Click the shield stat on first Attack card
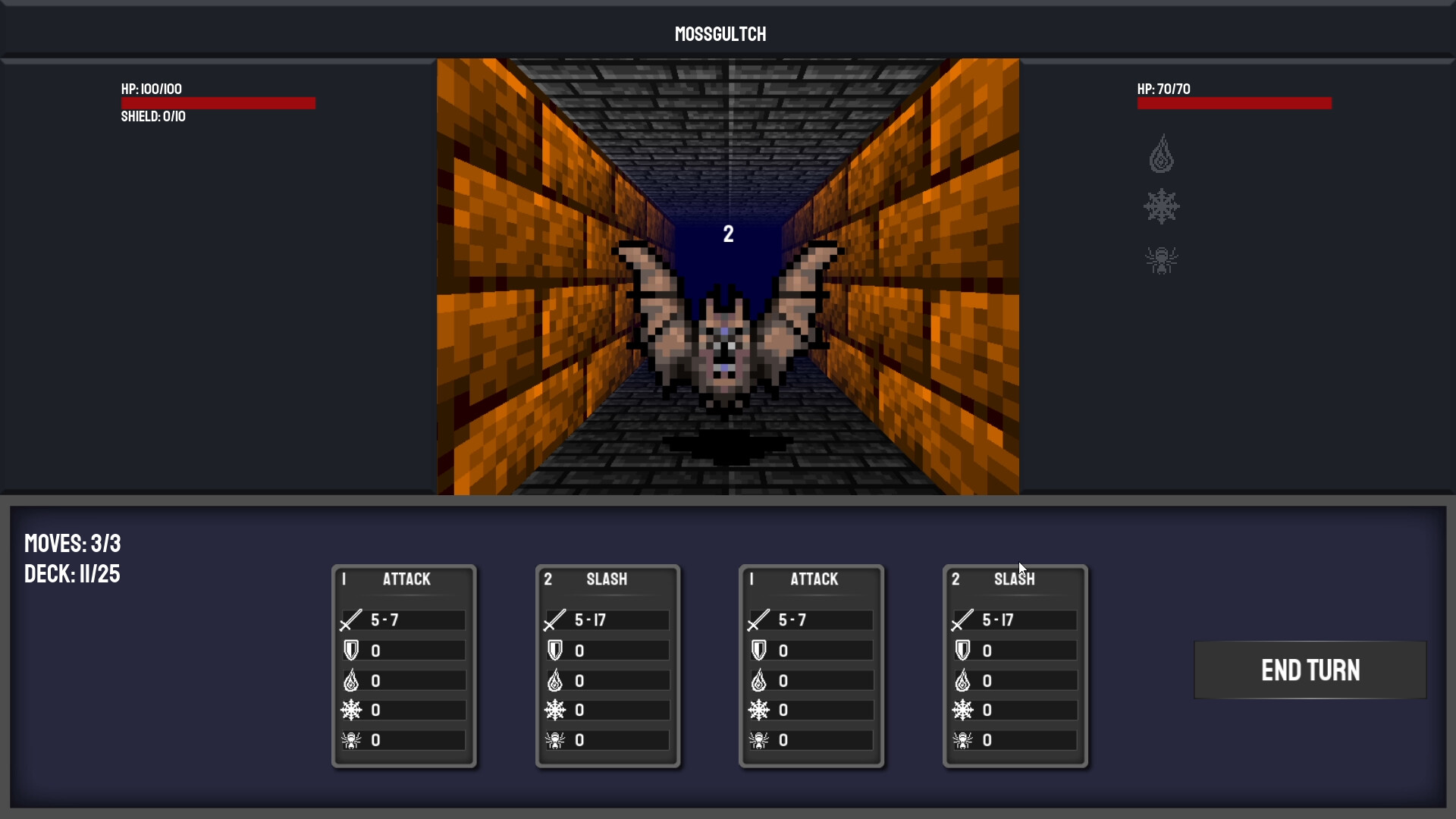 [405, 650]
